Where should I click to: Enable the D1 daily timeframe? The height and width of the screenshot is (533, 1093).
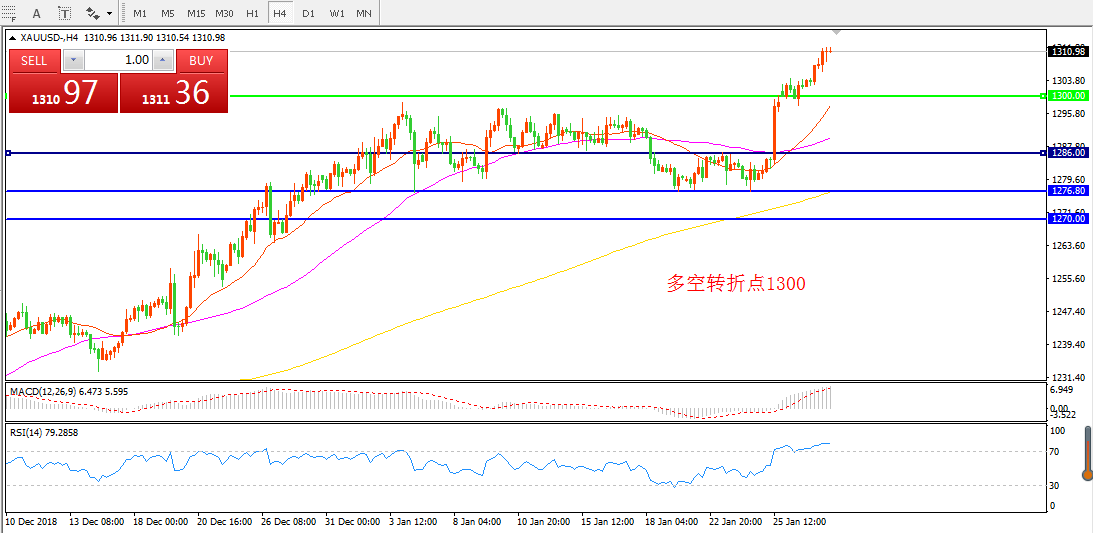[x=308, y=14]
